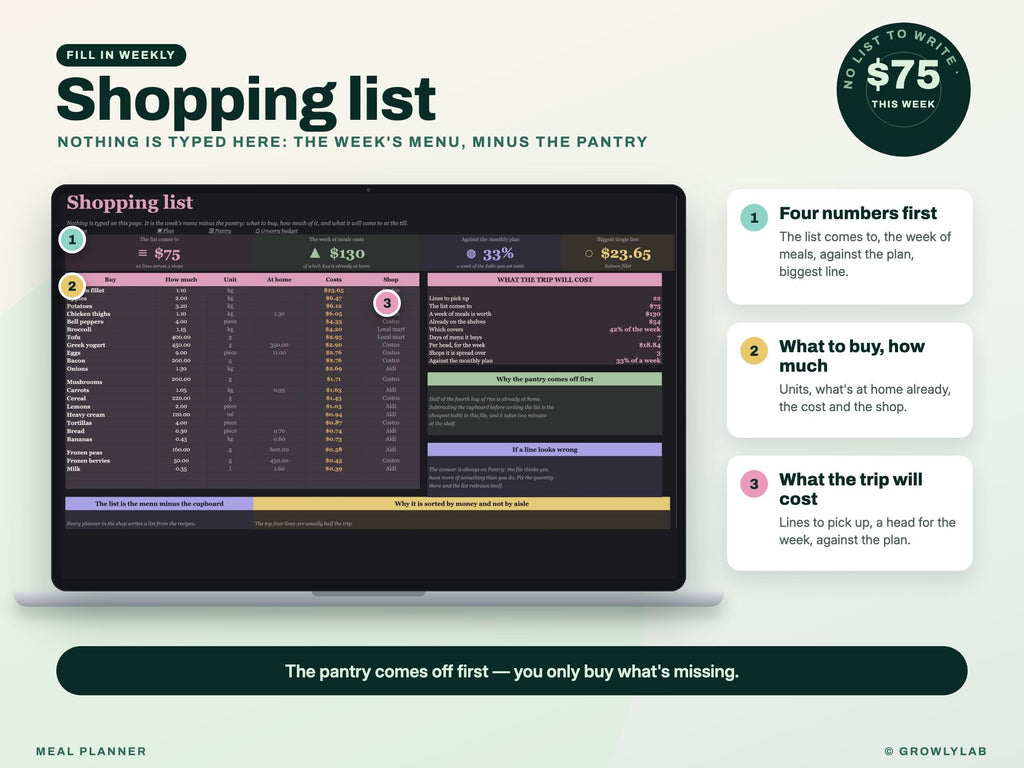The image size is (1024, 768).
Task: Click the Frozen berries row name
Action: [x=88, y=460]
